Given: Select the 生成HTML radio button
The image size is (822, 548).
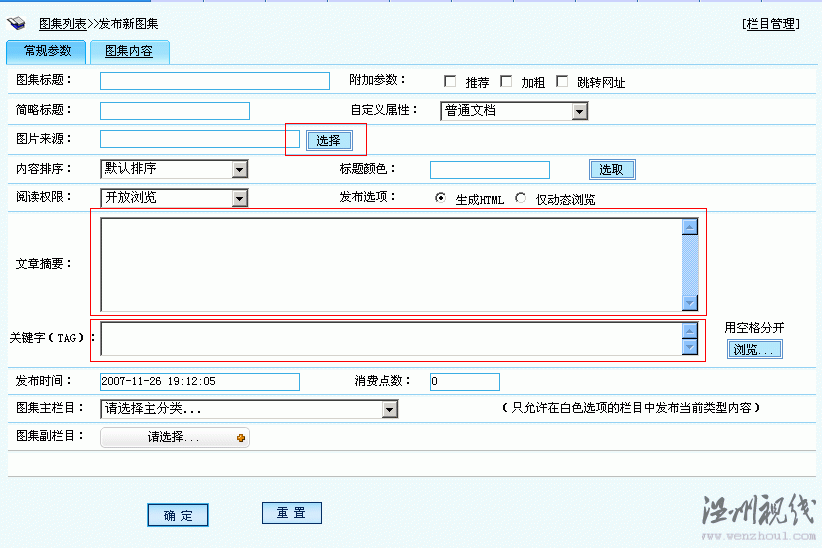Looking at the screenshot, I should tap(440, 198).
